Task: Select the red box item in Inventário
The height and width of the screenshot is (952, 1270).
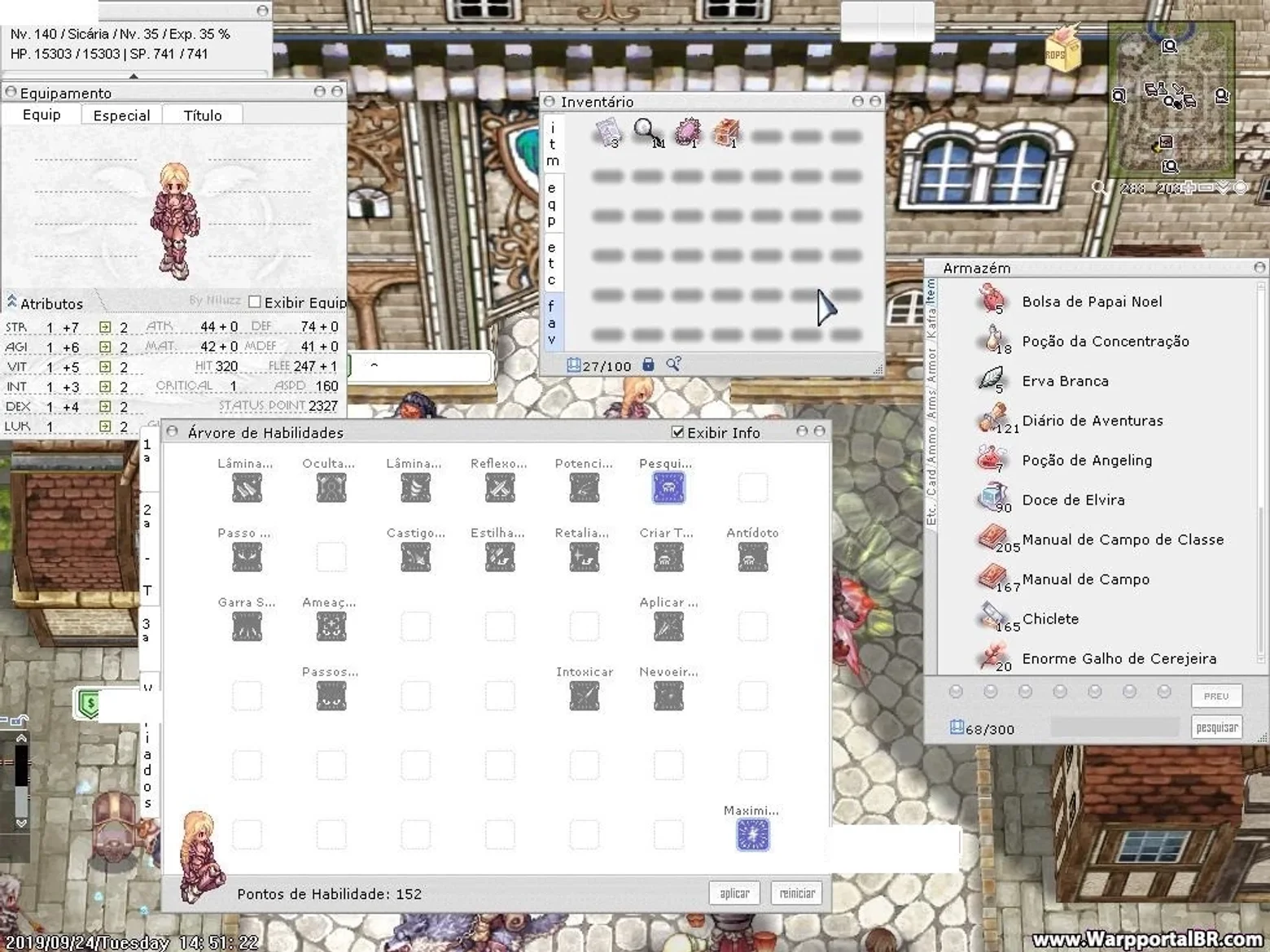Action: [x=726, y=132]
